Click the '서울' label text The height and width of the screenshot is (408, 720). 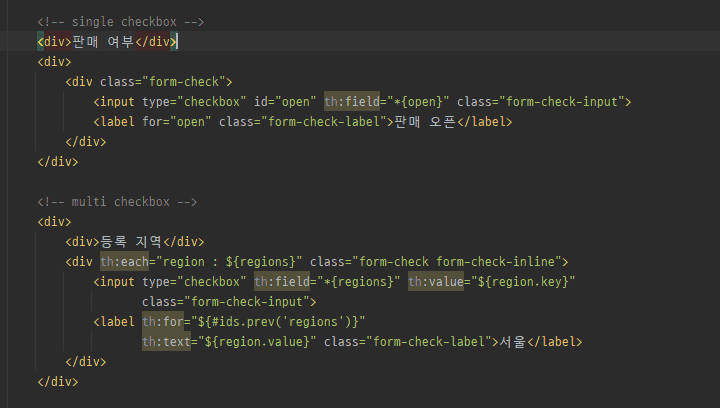tap(512, 341)
